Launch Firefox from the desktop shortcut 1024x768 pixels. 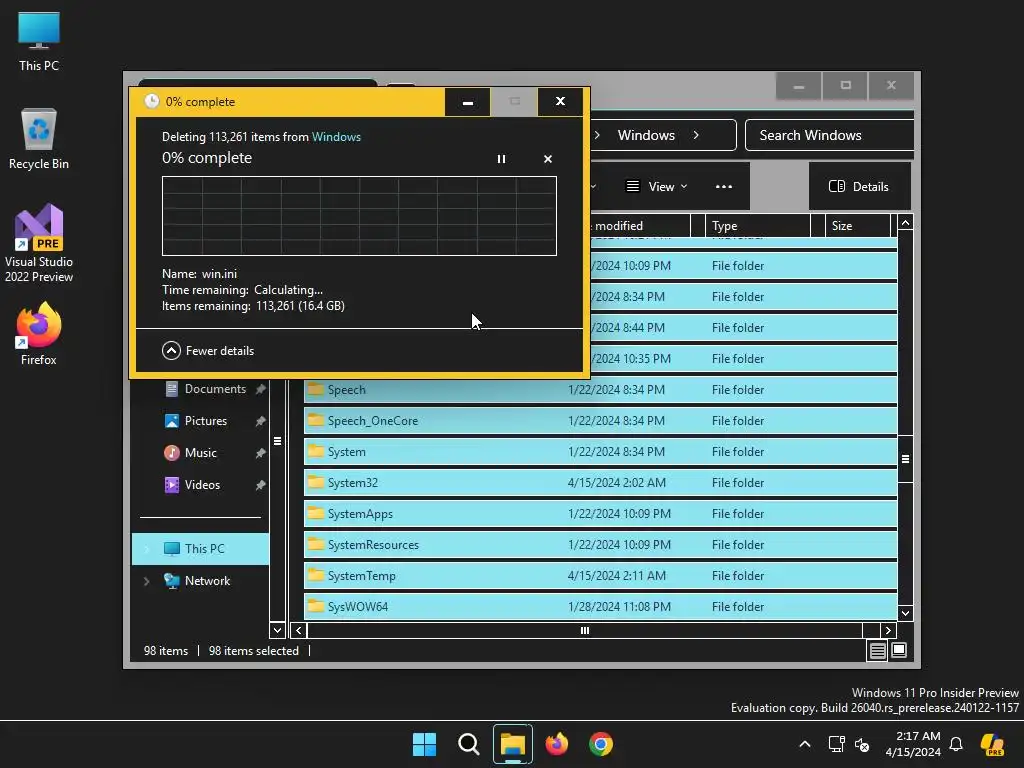[x=39, y=333]
